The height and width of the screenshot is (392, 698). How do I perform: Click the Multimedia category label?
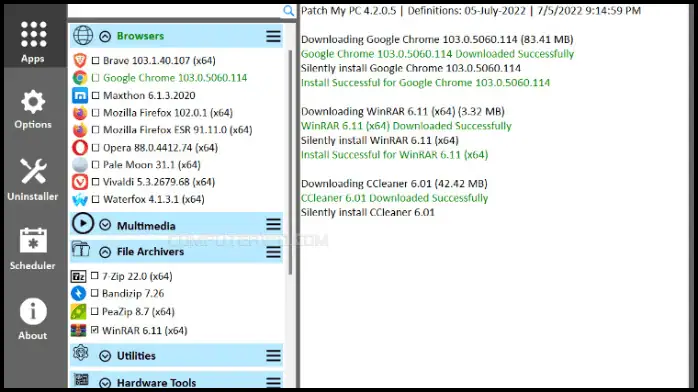pyautogui.click(x=146, y=226)
